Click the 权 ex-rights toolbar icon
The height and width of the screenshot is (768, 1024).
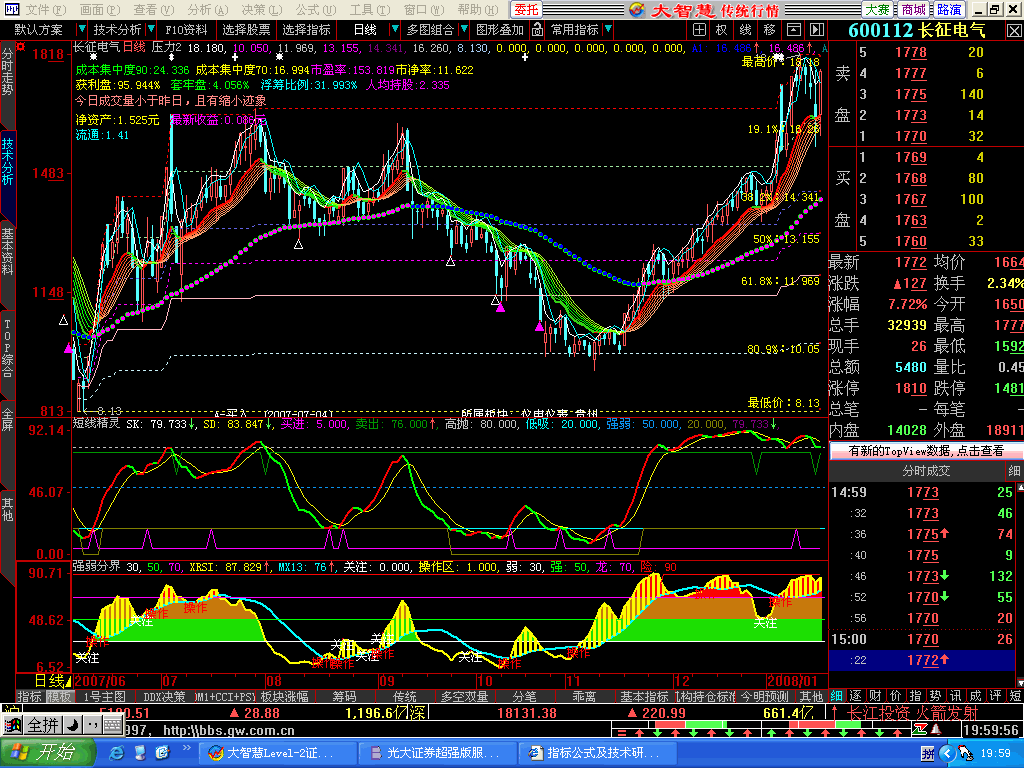pos(722,30)
